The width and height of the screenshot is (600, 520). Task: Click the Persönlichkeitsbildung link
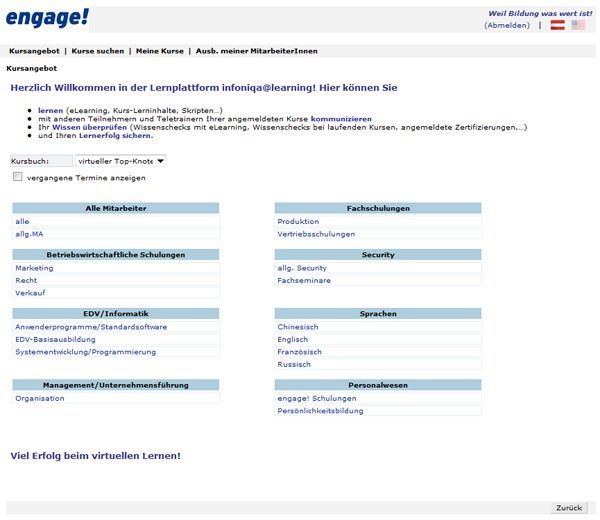tap(320, 411)
